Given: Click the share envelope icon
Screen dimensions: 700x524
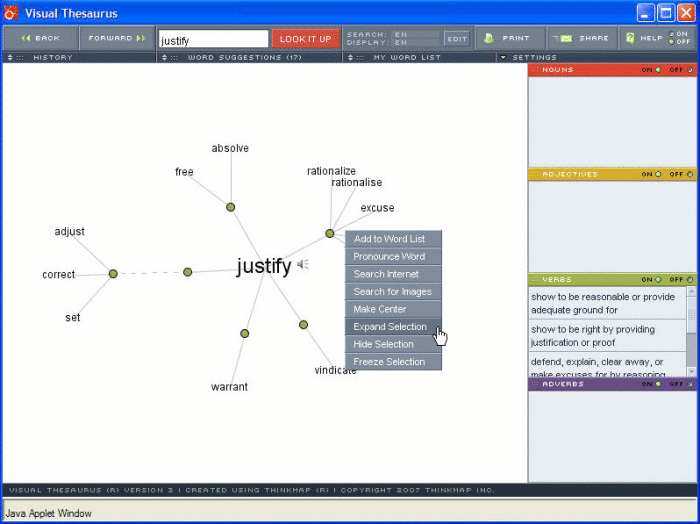Looking at the screenshot, I should (x=563, y=38).
